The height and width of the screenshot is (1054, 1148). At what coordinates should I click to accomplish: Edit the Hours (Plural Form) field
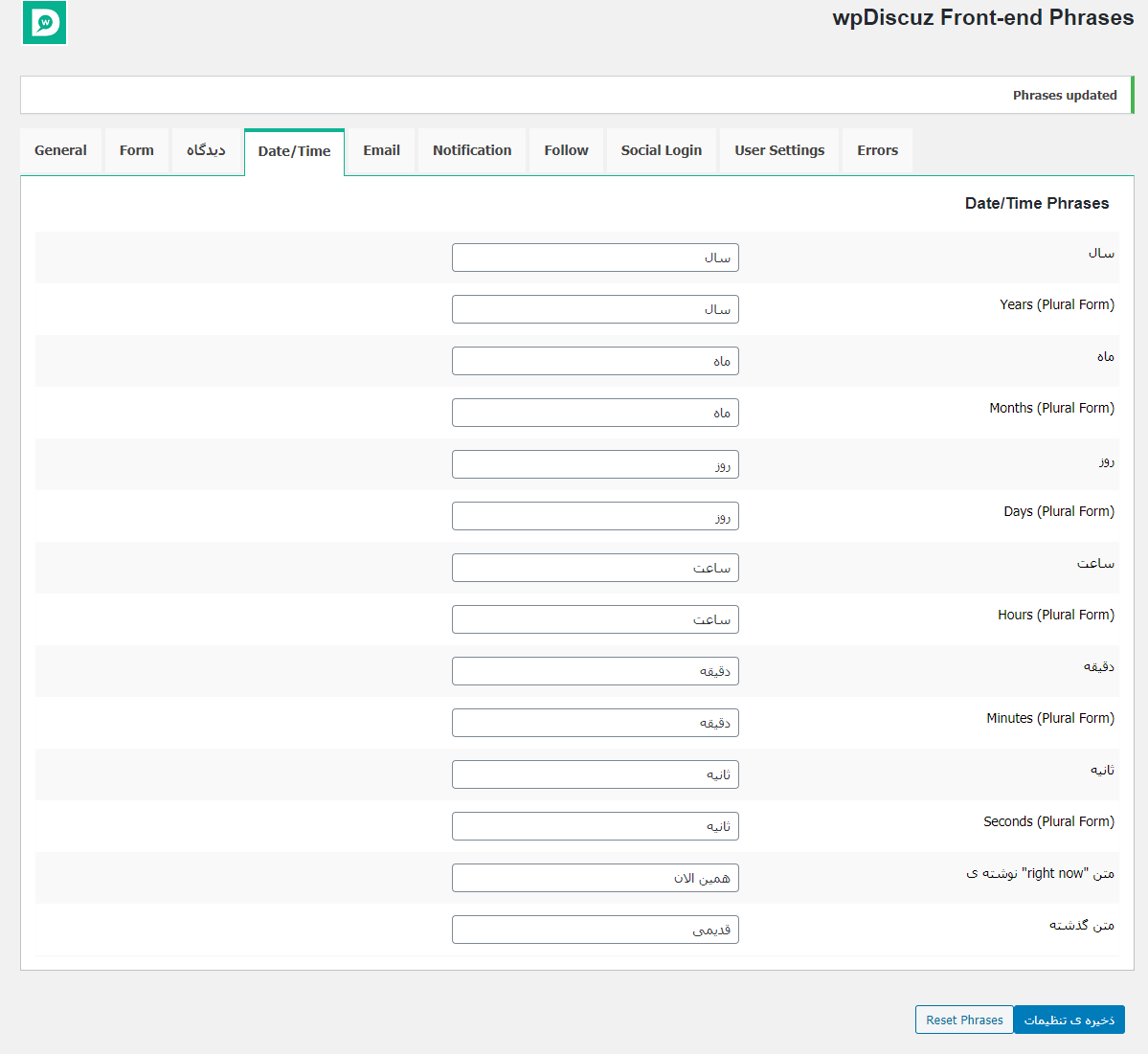(596, 619)
